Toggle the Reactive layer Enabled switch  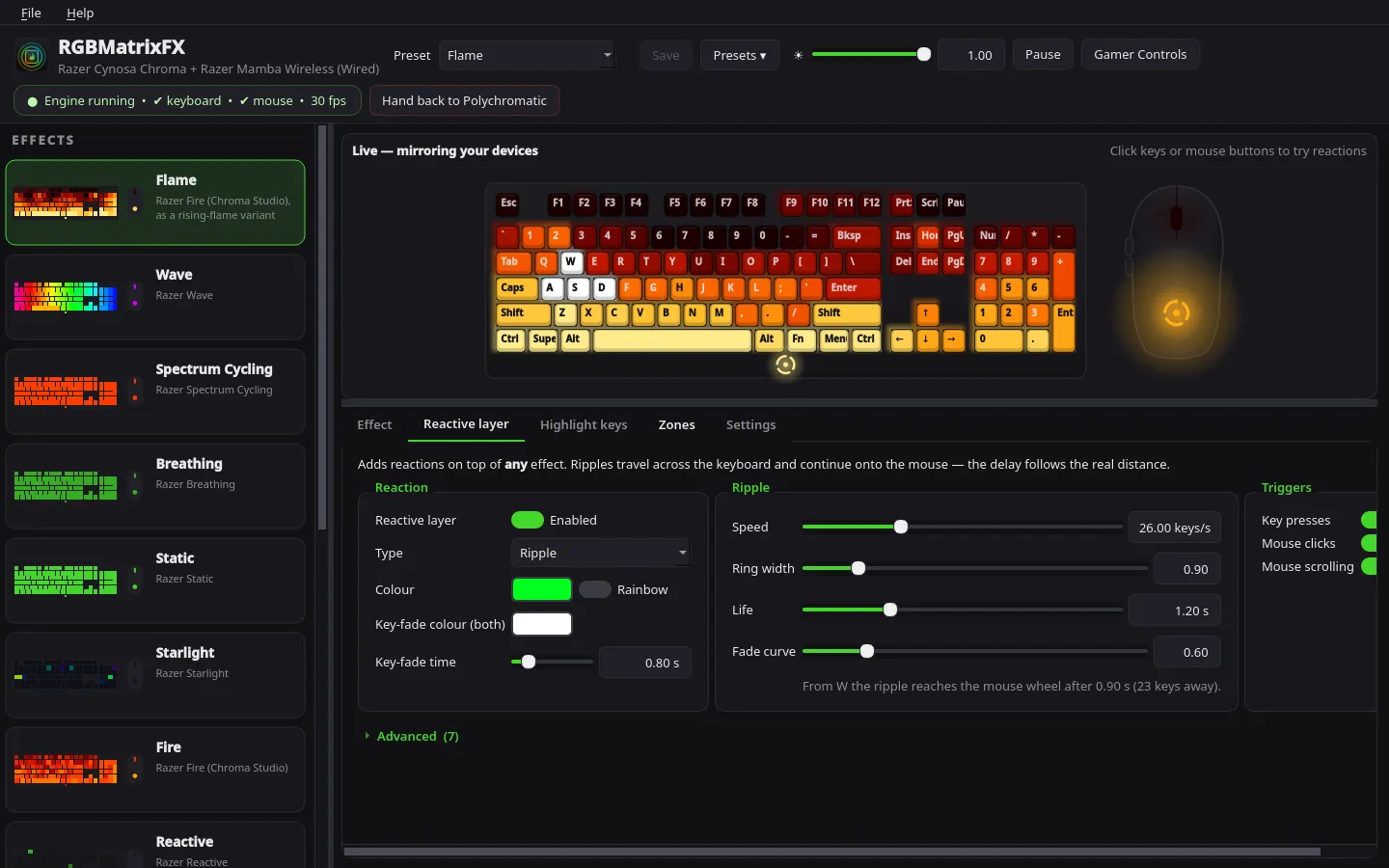[x=528, y=520]
